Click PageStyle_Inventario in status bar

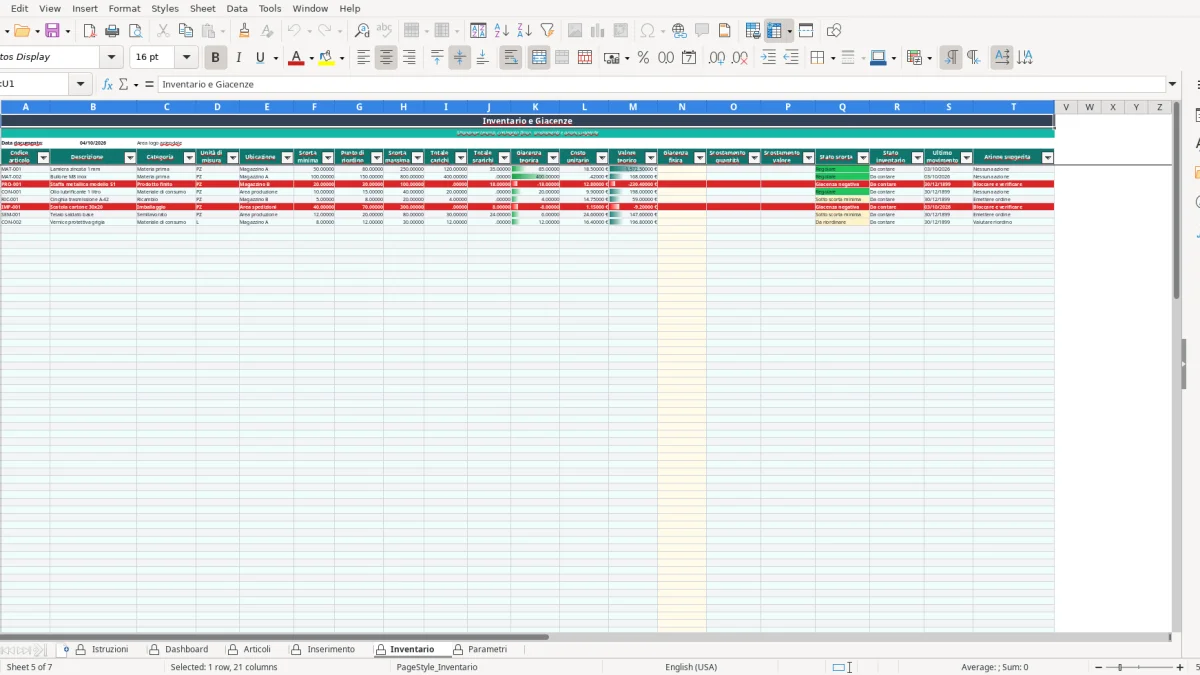pos(437,667)
